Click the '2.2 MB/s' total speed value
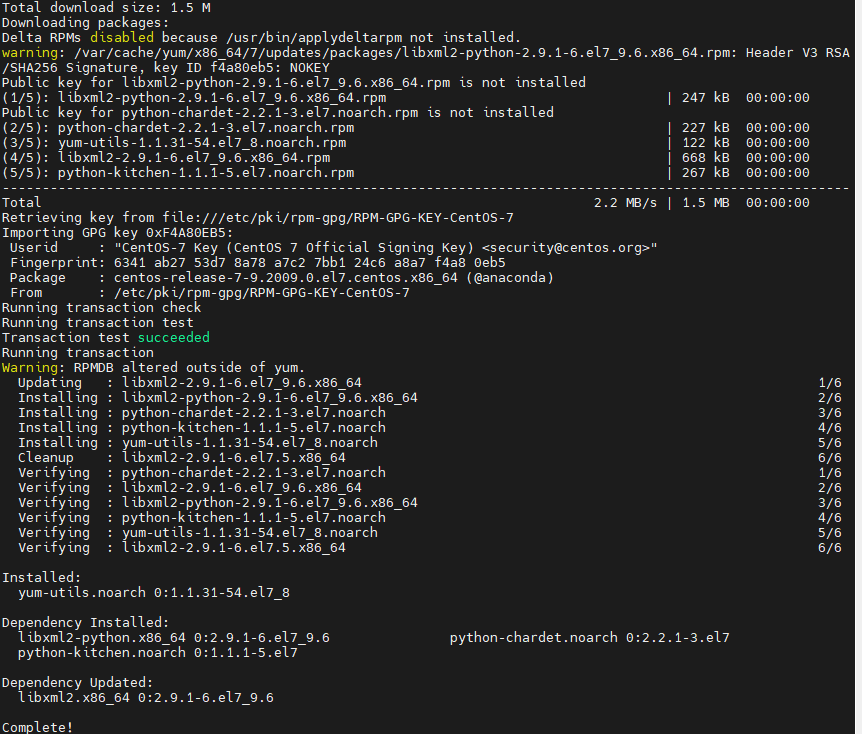The image size is (862, 734). point(625,202)
